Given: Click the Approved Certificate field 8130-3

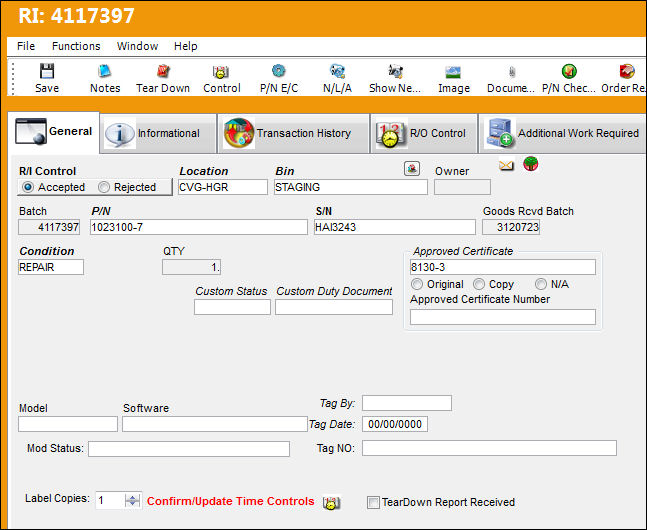Looking at the screenshot, I should (x=503, y=267).
